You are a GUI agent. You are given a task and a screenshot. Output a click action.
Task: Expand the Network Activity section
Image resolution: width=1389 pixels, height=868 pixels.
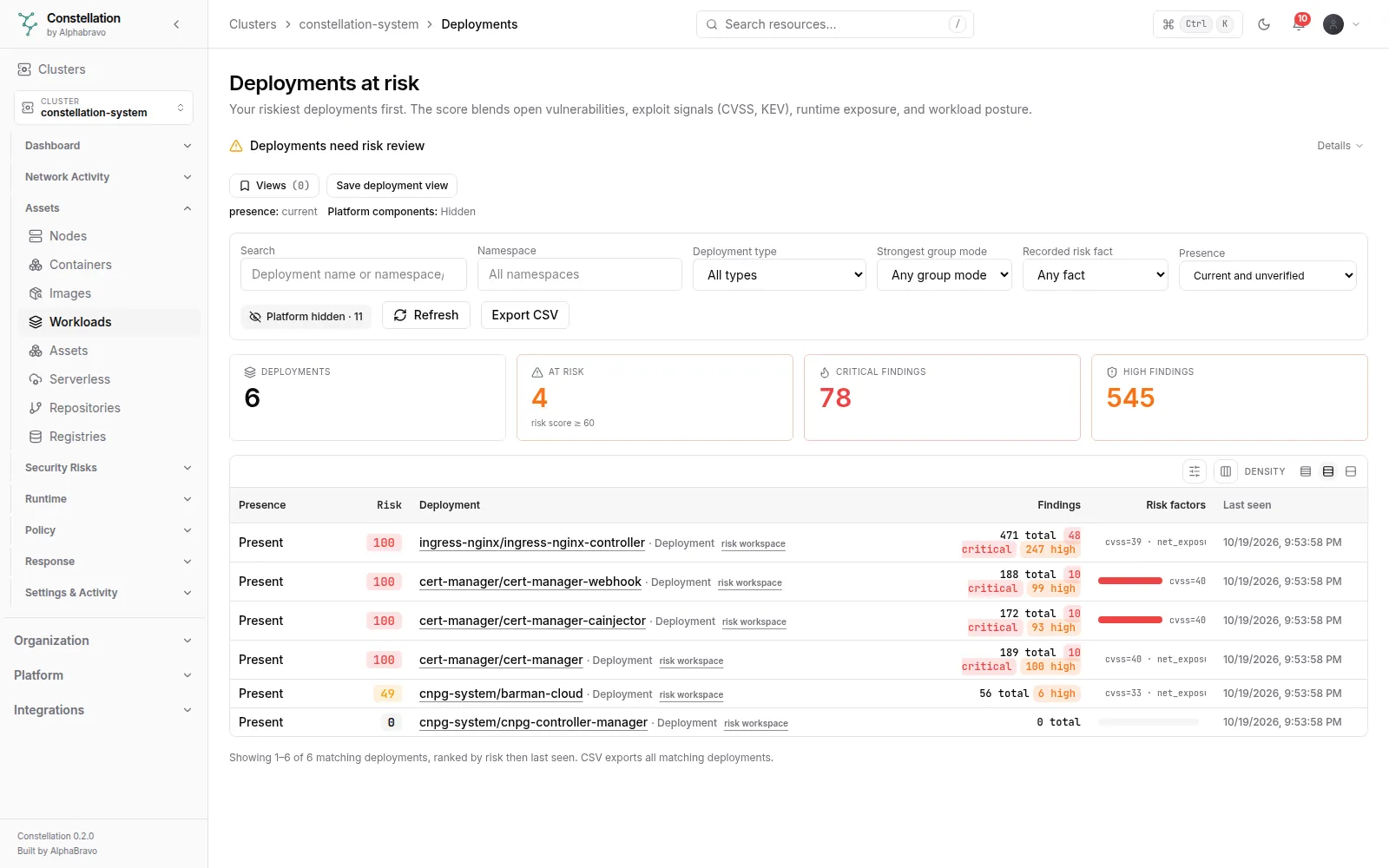tap(109, 177)
